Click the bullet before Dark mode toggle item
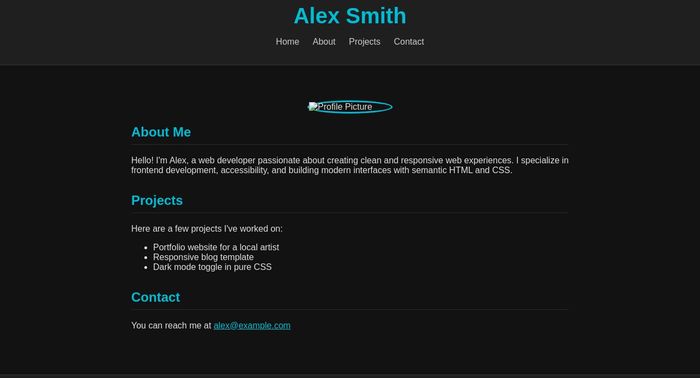Viewport: 700px width, 378px height. click(x=146, y=268)
